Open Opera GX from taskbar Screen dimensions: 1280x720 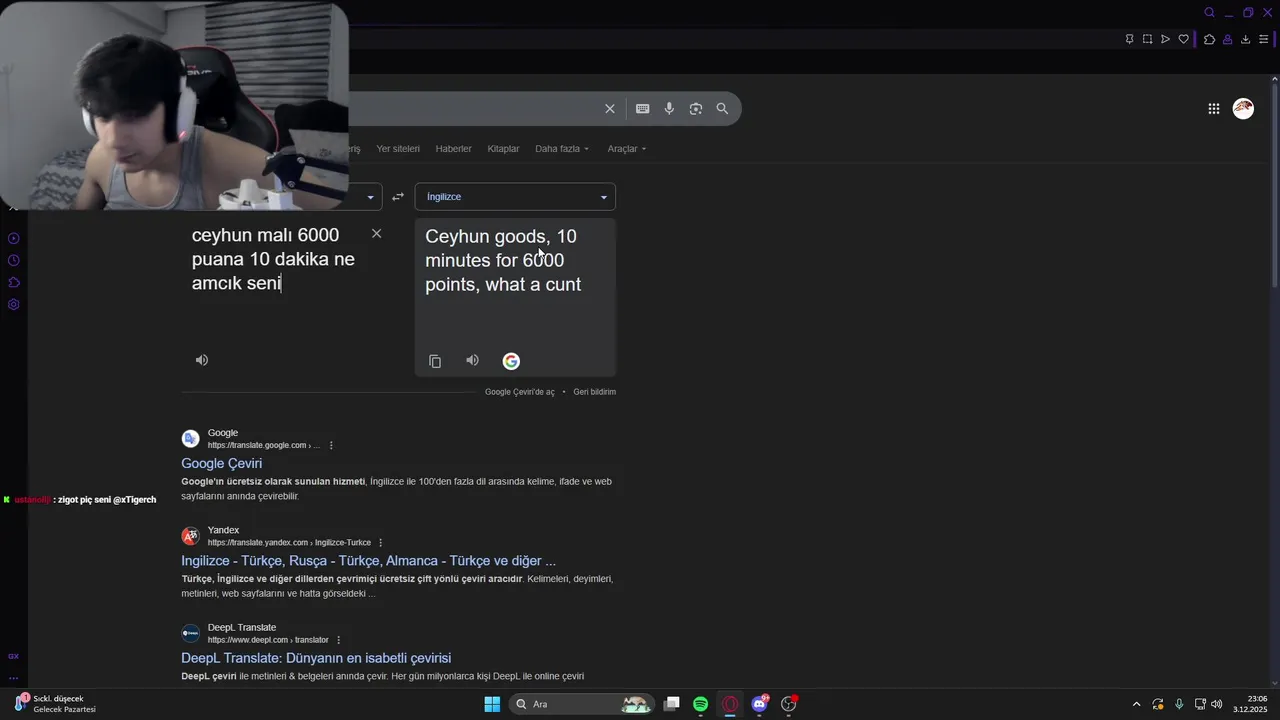731,704
